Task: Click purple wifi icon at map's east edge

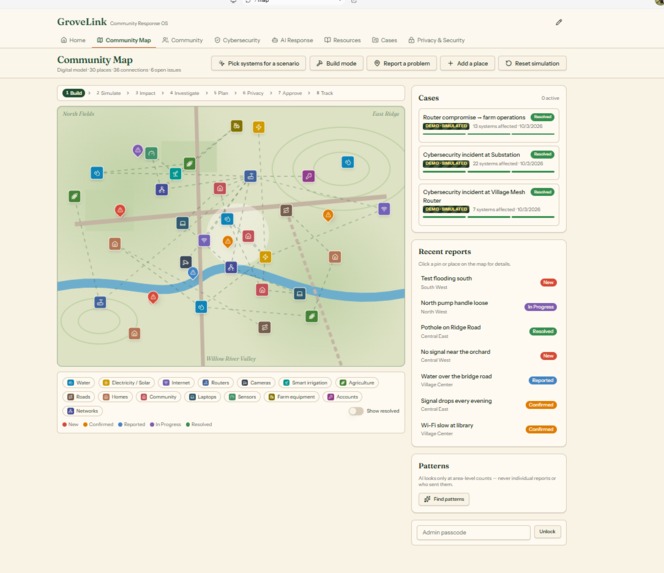Action: [384, 209]
